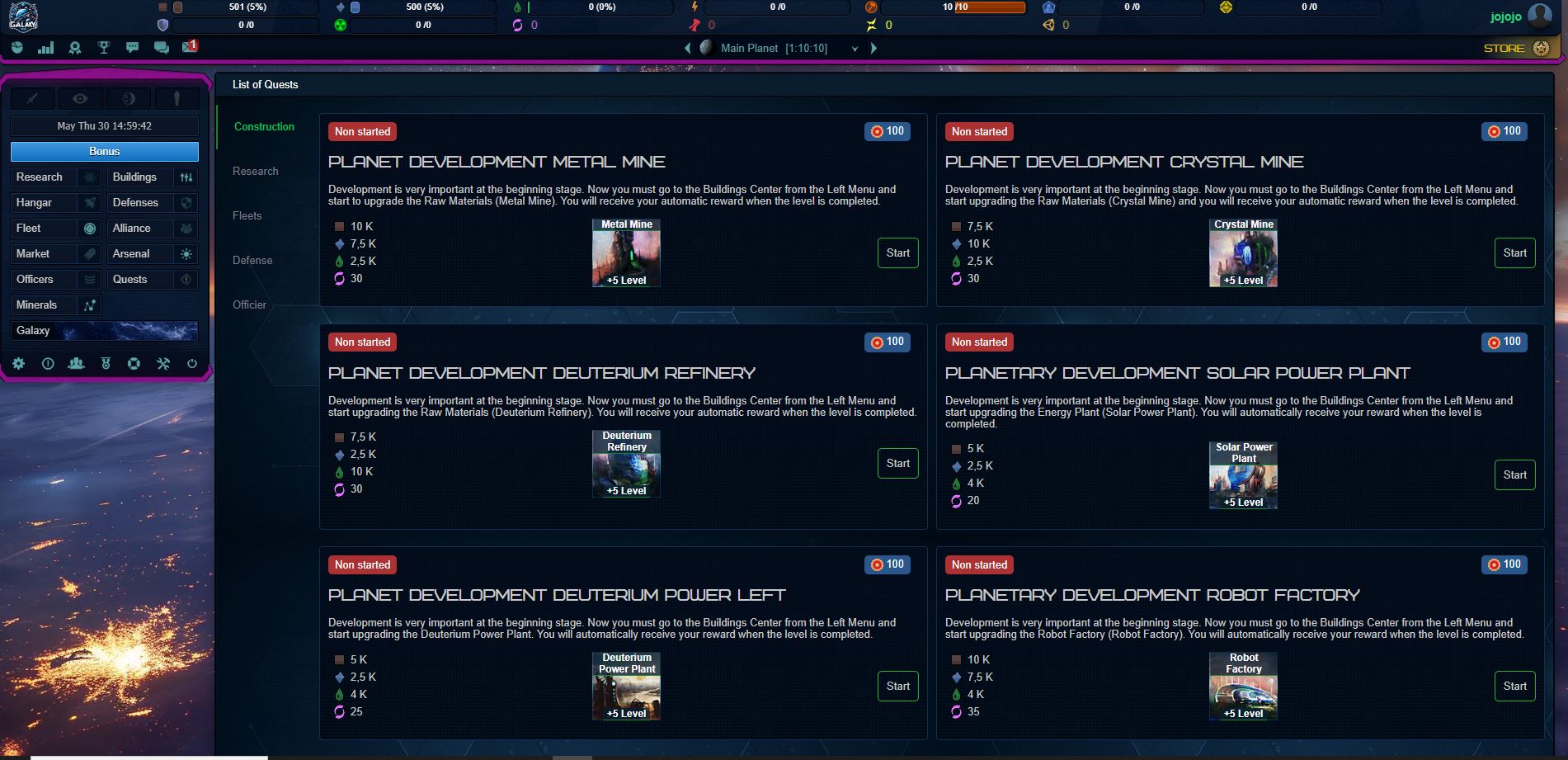Open the mail envelope with notification badge
The height and width of the screenshot is (760, 1568).
pos(189,47)
